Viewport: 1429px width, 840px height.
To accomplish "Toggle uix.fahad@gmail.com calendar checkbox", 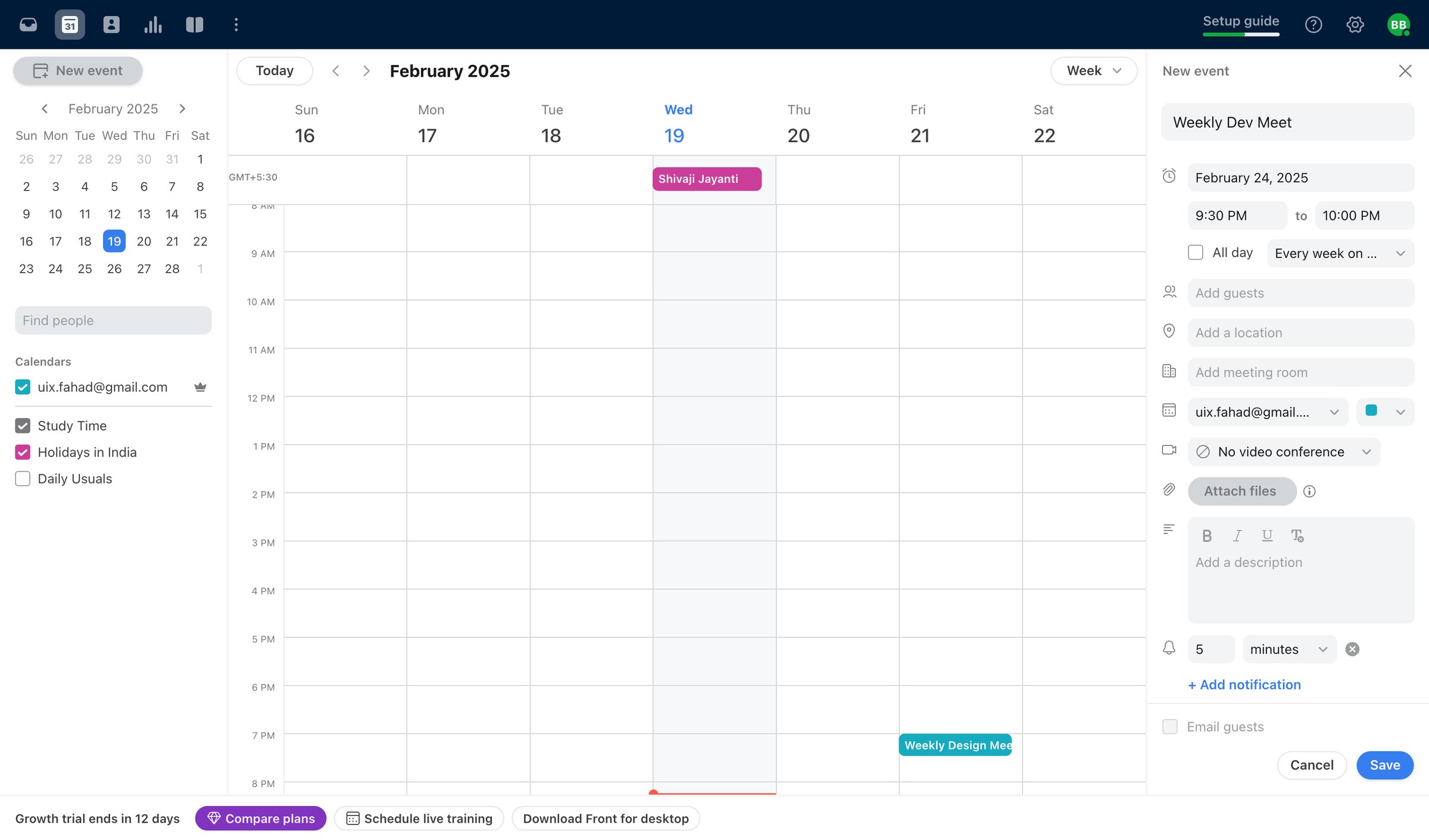I will point(23,387).
